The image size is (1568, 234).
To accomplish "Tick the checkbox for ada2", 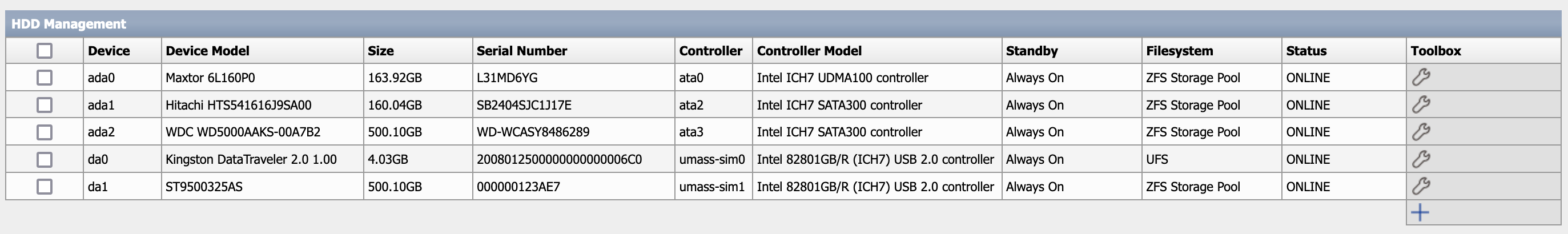I will point(45,132).
